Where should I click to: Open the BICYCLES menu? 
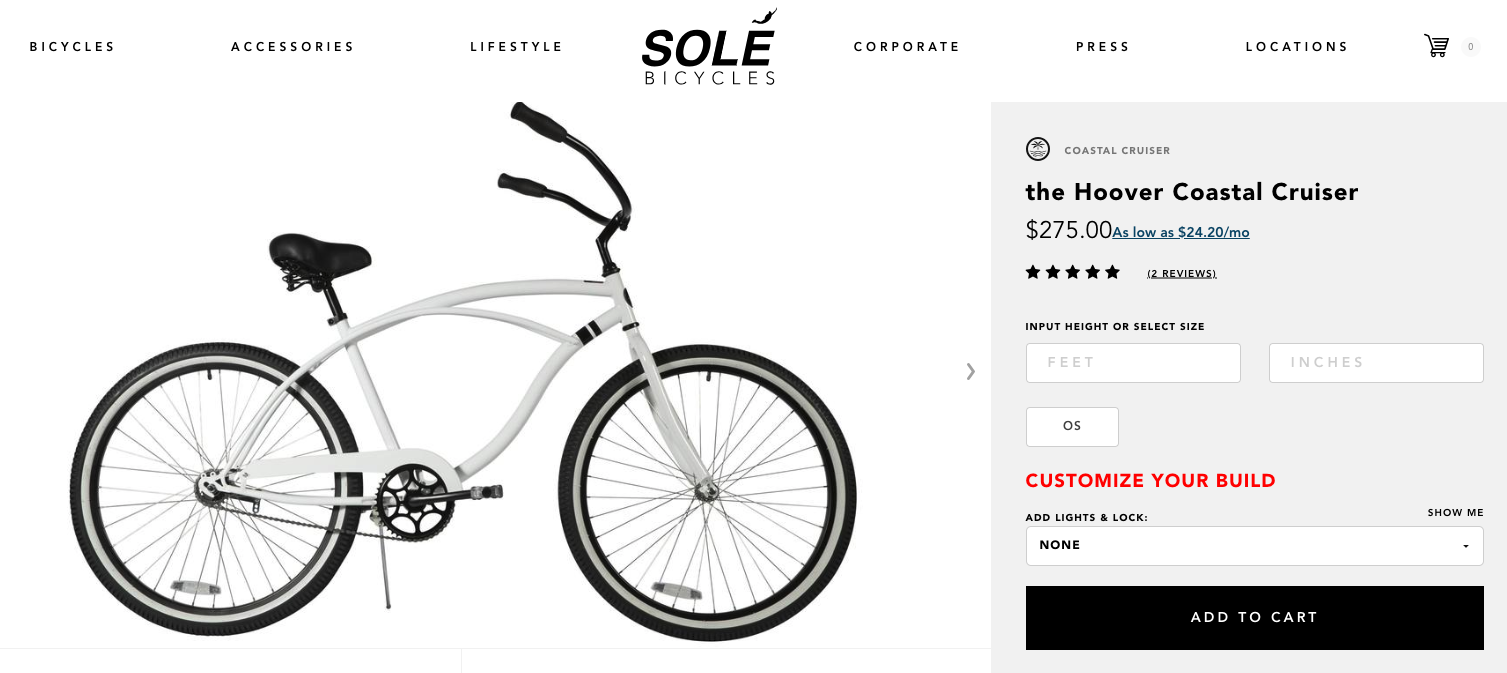tap(71, 46)
